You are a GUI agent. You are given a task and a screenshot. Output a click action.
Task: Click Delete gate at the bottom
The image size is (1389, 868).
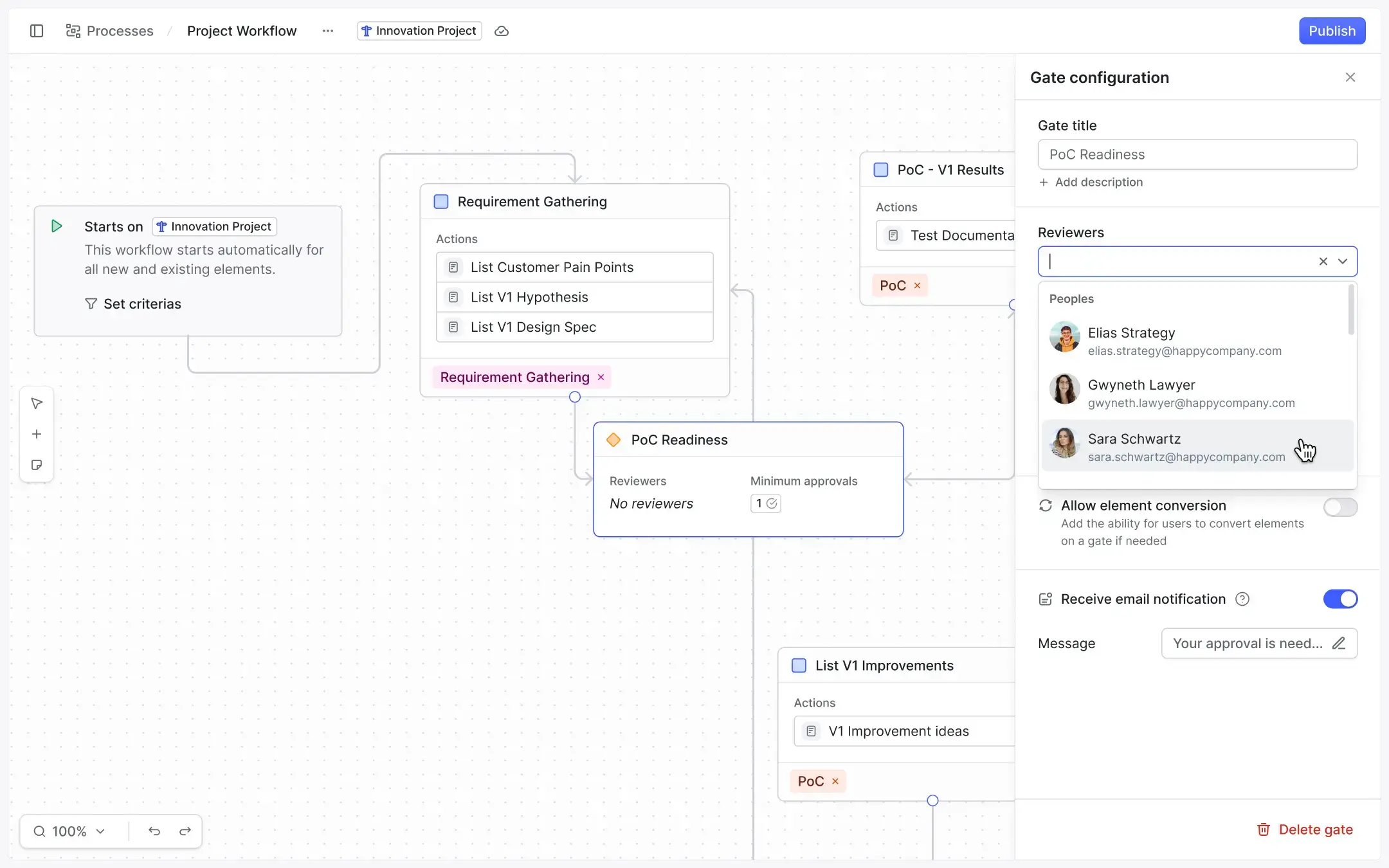pos(1305,829)
